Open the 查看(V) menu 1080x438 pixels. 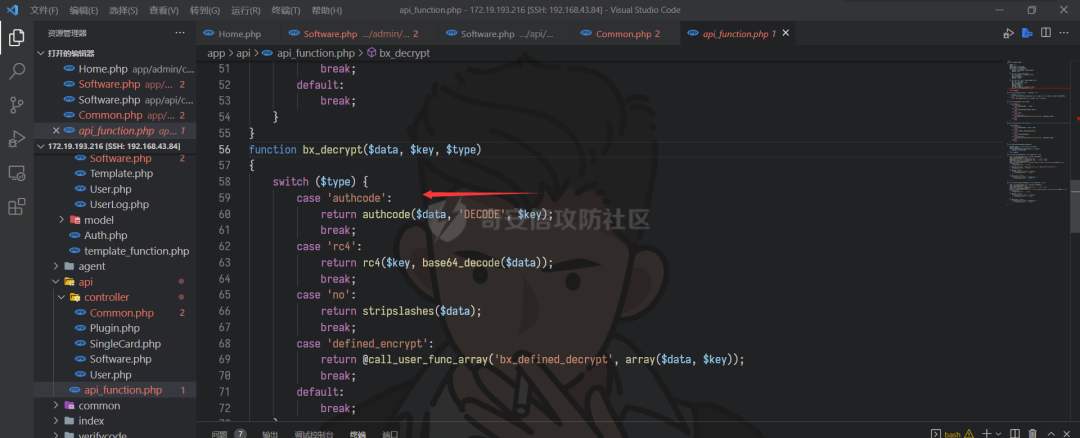(164, 10)
